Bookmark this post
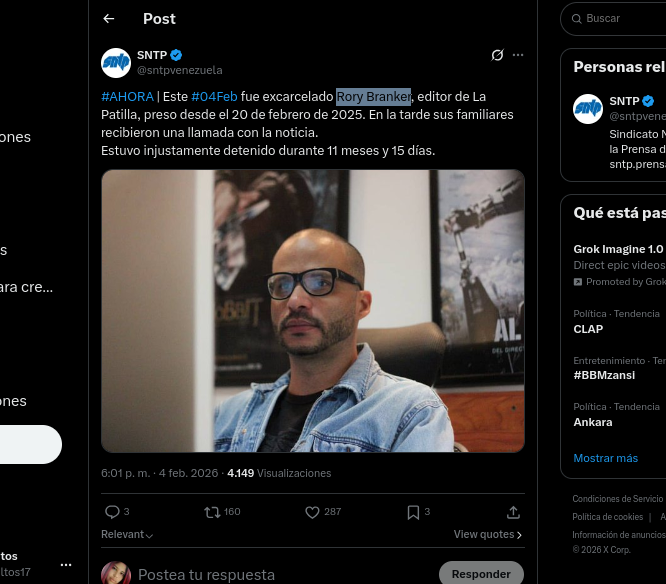The image size is (666, 584). (413, 512)
